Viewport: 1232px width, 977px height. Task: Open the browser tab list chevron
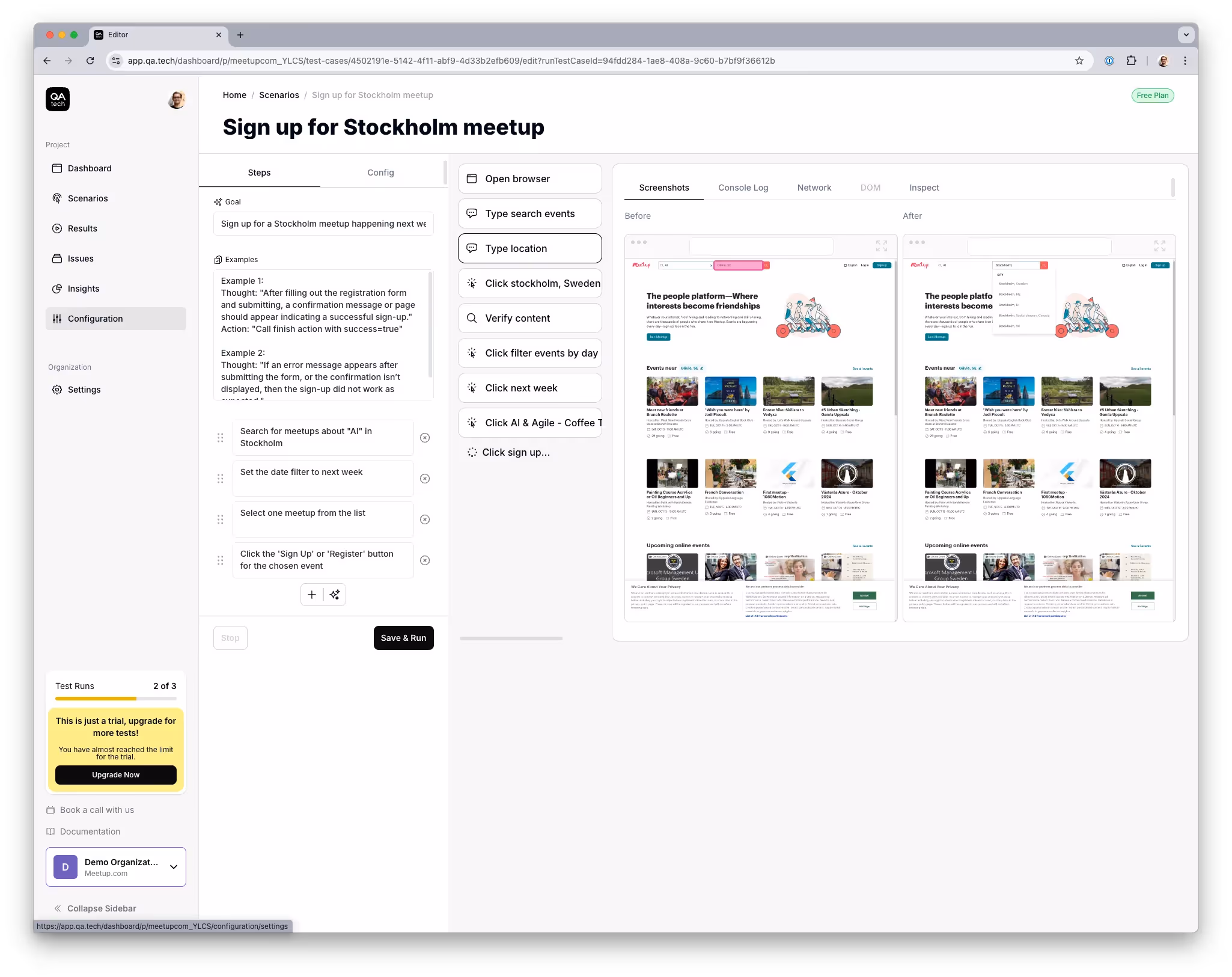point(1186,35)
